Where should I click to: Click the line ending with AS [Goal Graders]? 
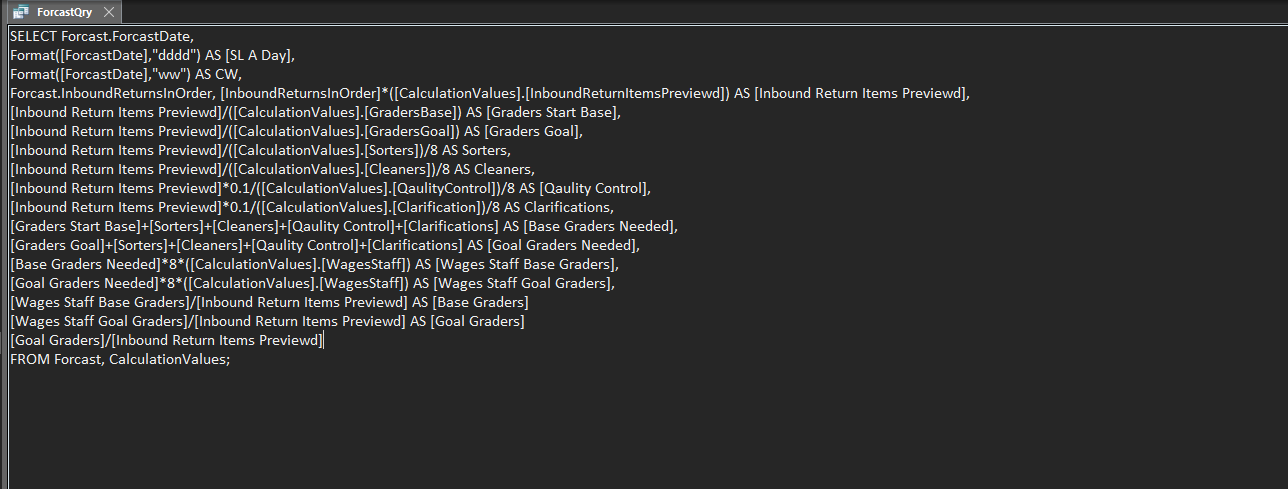coord(267,321)
